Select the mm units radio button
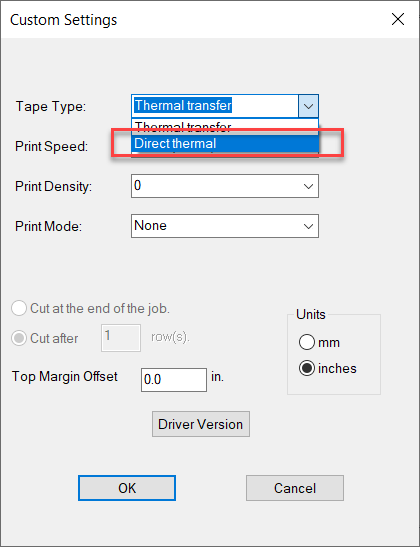Screen dimensions: 420x547 pos(307,342)
